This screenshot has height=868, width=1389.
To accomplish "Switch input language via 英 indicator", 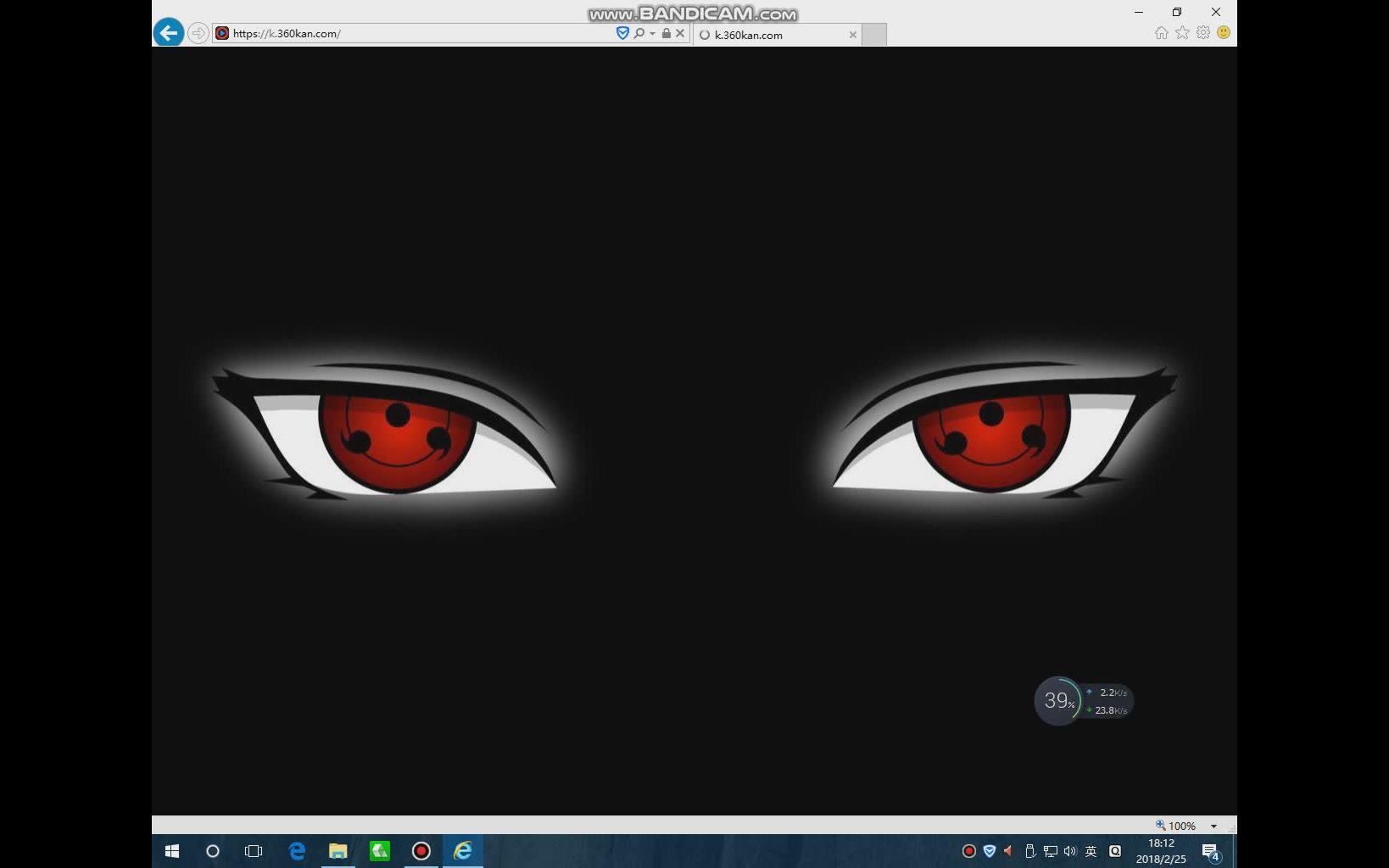I will [x=1091, y=851].
